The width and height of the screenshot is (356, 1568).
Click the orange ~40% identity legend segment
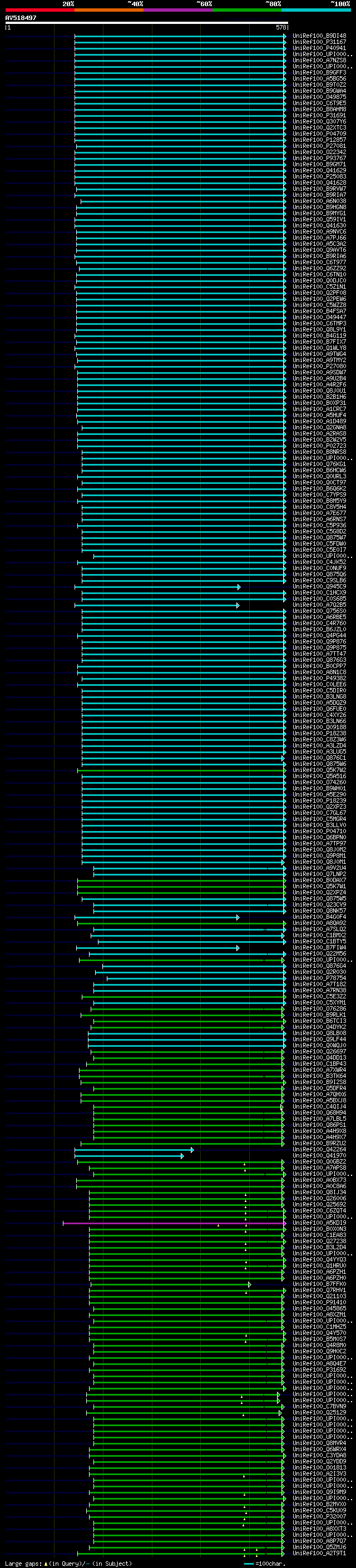pyautogui.click(x=109, y=10)
